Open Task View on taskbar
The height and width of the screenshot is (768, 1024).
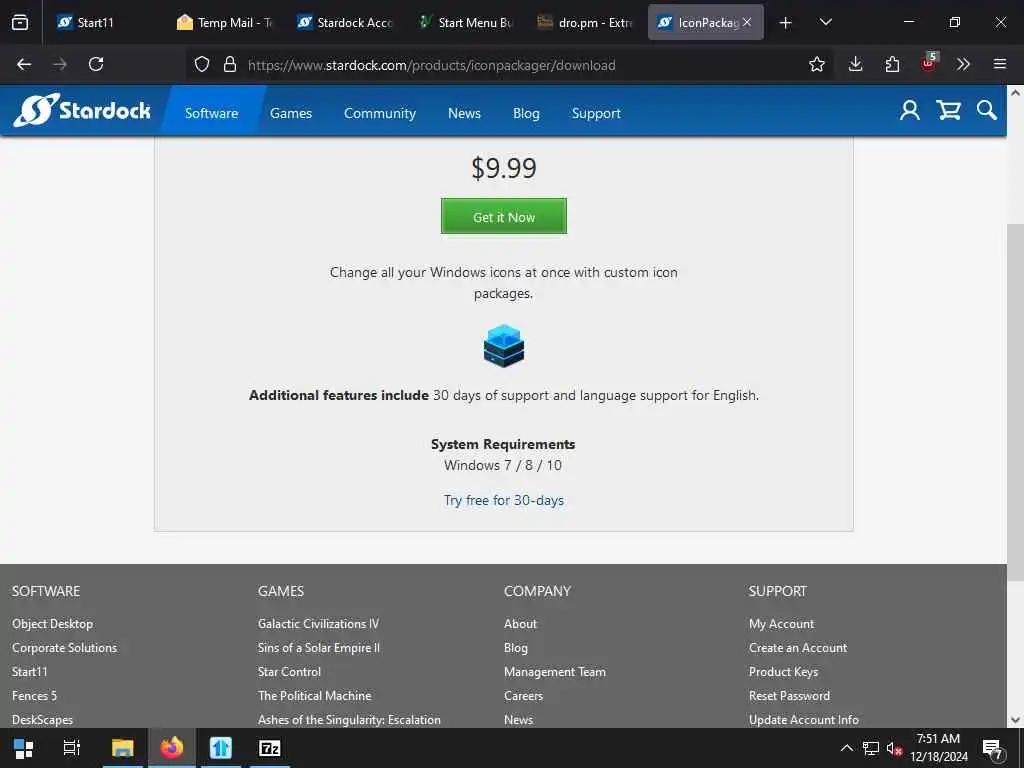(71, 748)
